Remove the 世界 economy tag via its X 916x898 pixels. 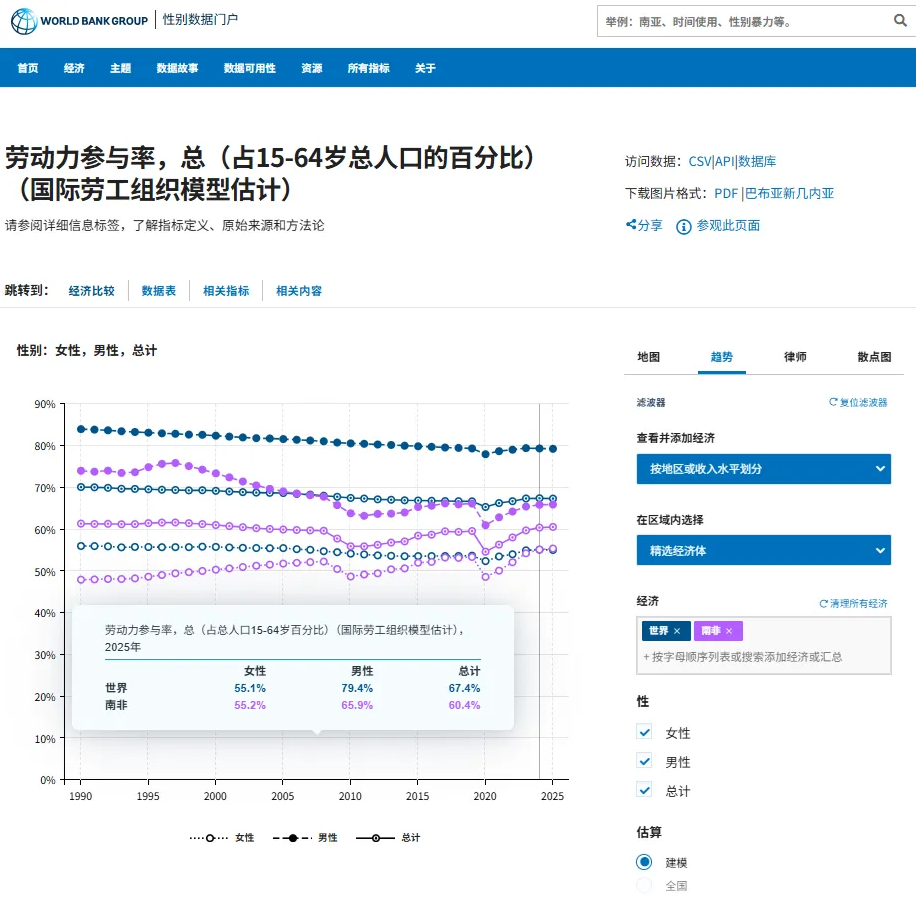coord(677,631)
